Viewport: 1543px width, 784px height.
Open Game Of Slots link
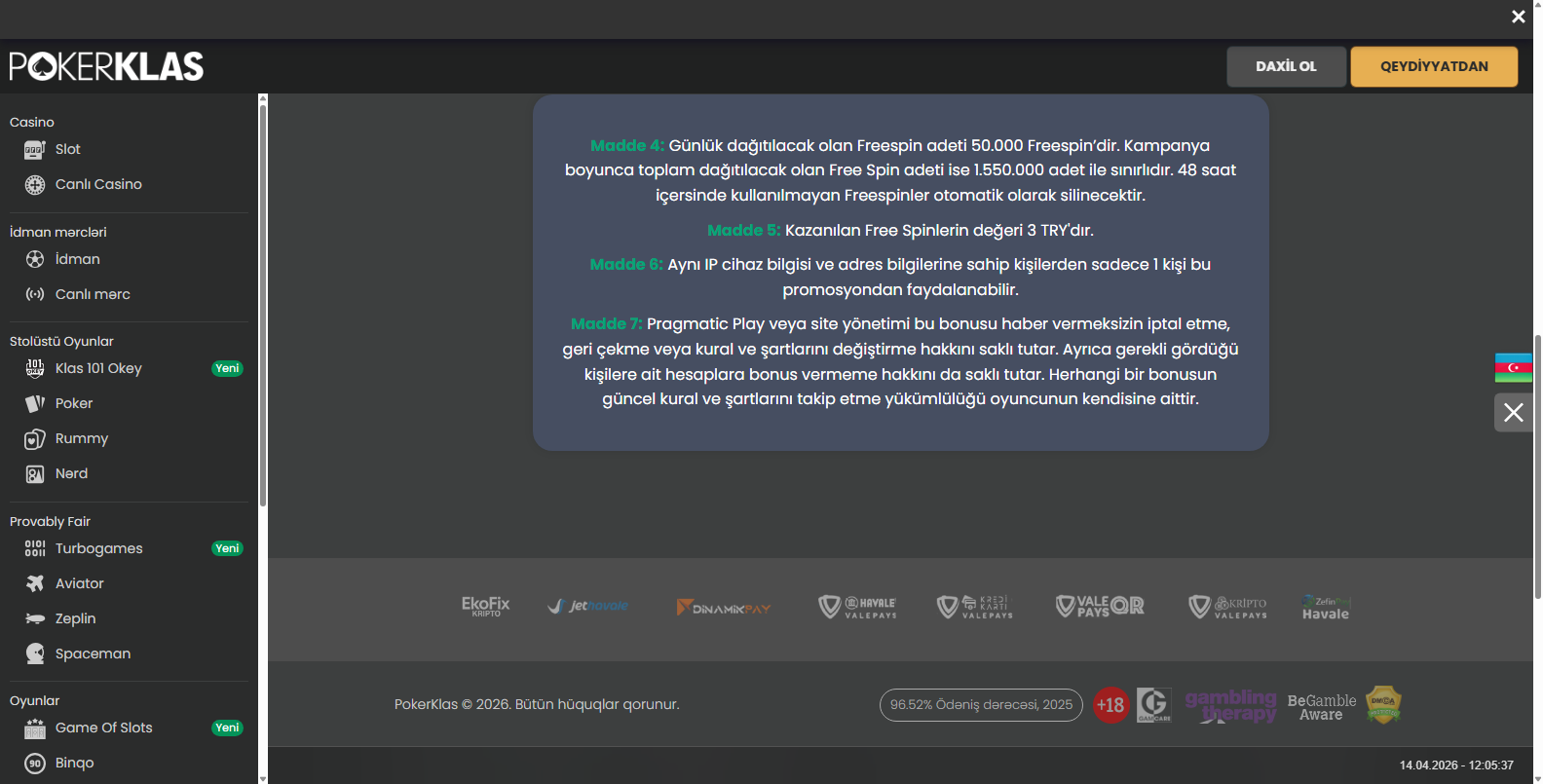103,728
